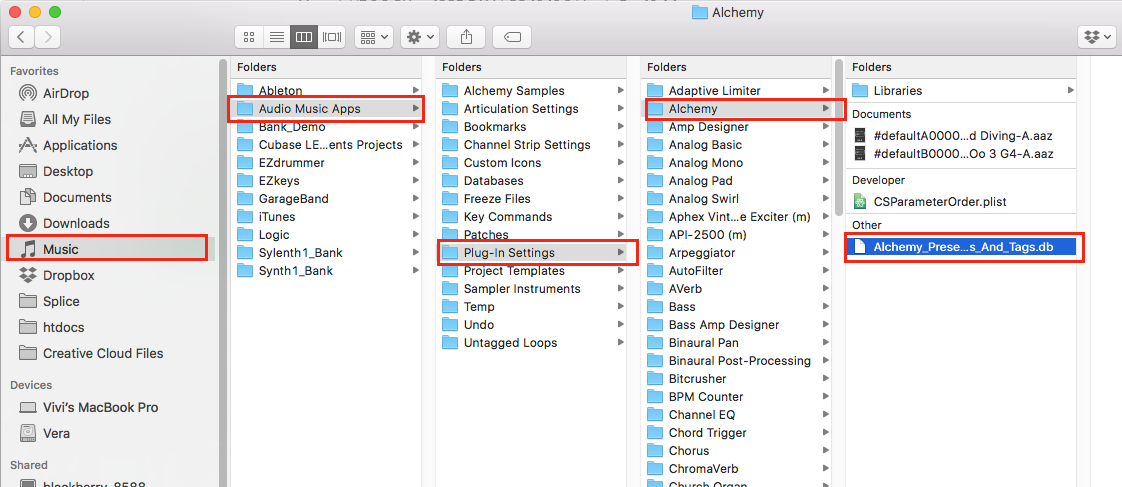The height and width of the screenshot is (487, 1122).
Task: Select the #defaultA0000...d Diving-A.aaz file
Action: pos(961,135)
